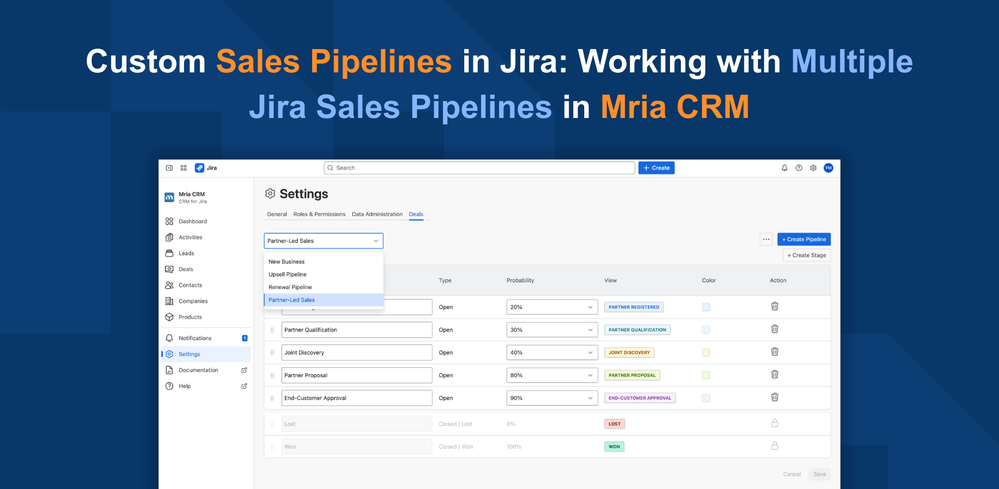Focus the Search field in top bar
Screen dimensions: 999x489
479,168
